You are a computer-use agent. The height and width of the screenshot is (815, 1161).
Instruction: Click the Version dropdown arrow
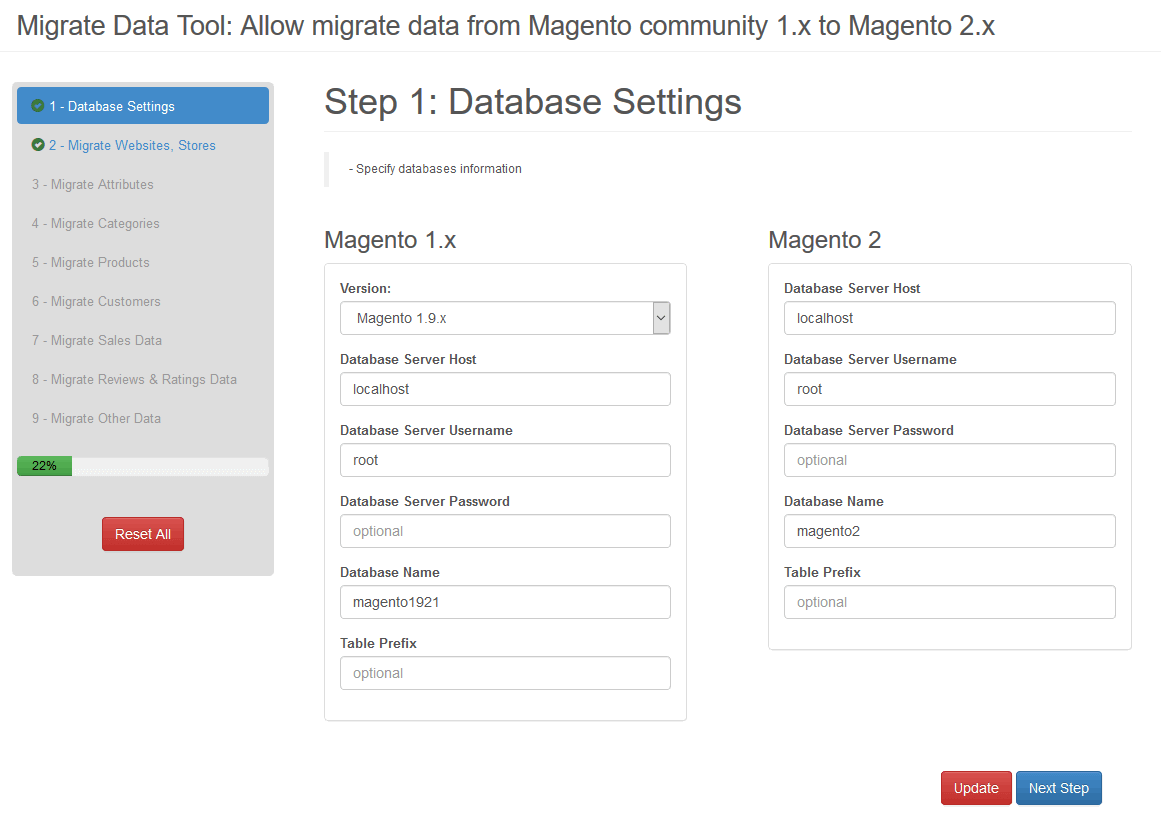pos(660,318)
